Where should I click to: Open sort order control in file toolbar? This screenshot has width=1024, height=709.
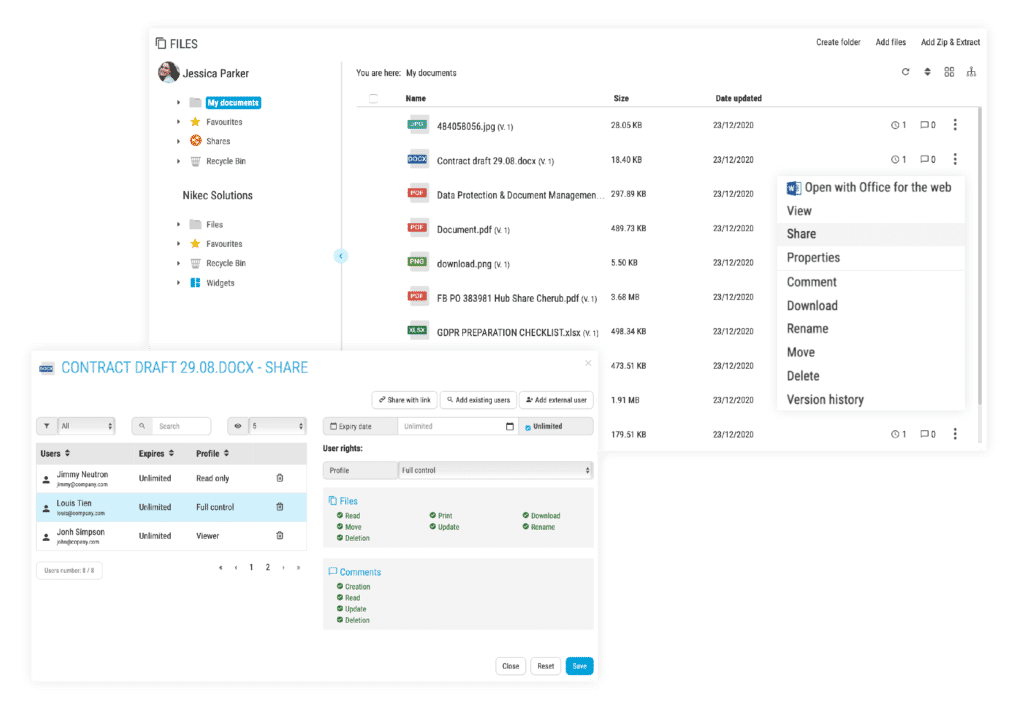tap(927, 72)
